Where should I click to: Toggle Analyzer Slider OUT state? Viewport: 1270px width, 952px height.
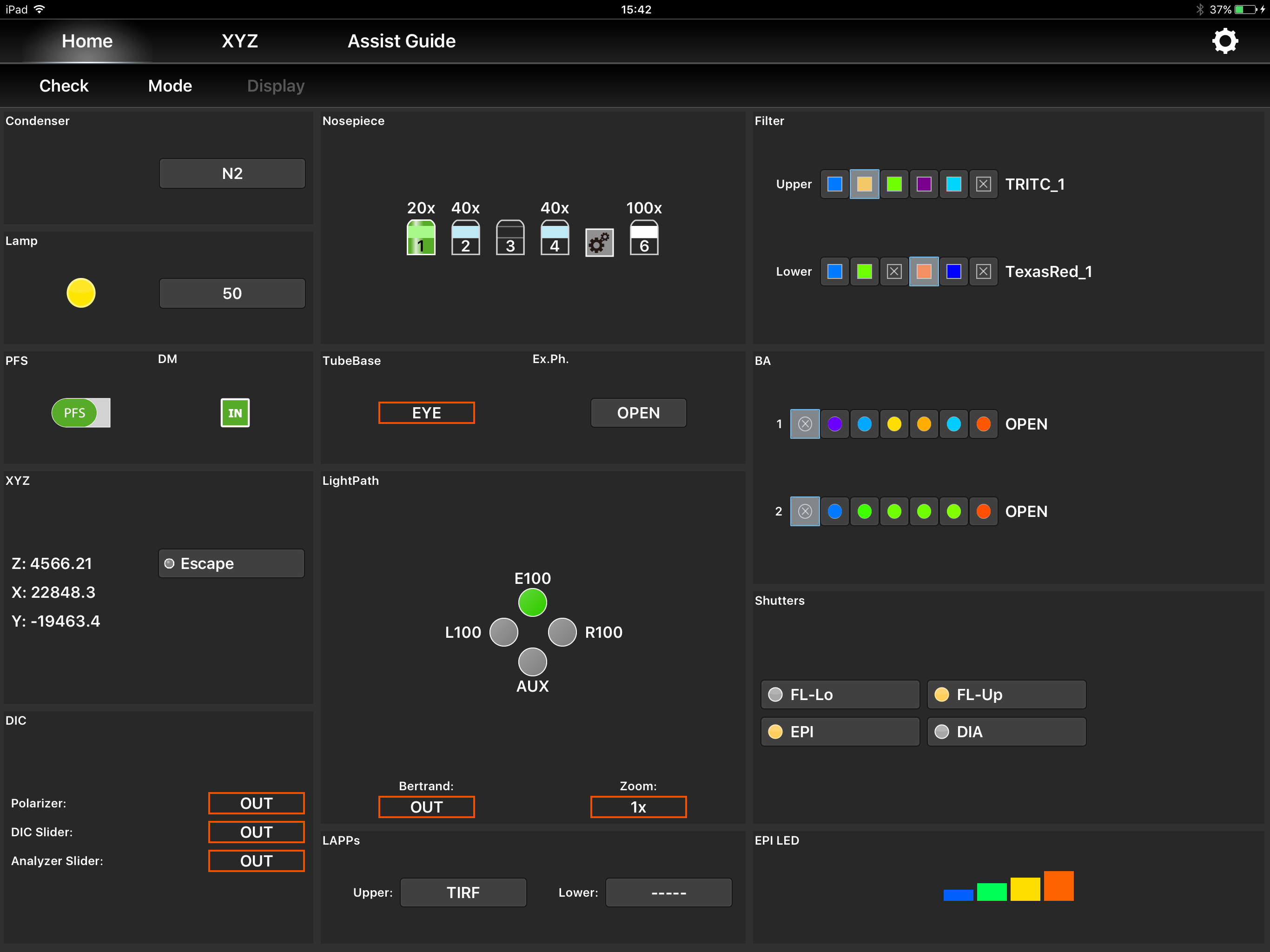coord(256,861)
